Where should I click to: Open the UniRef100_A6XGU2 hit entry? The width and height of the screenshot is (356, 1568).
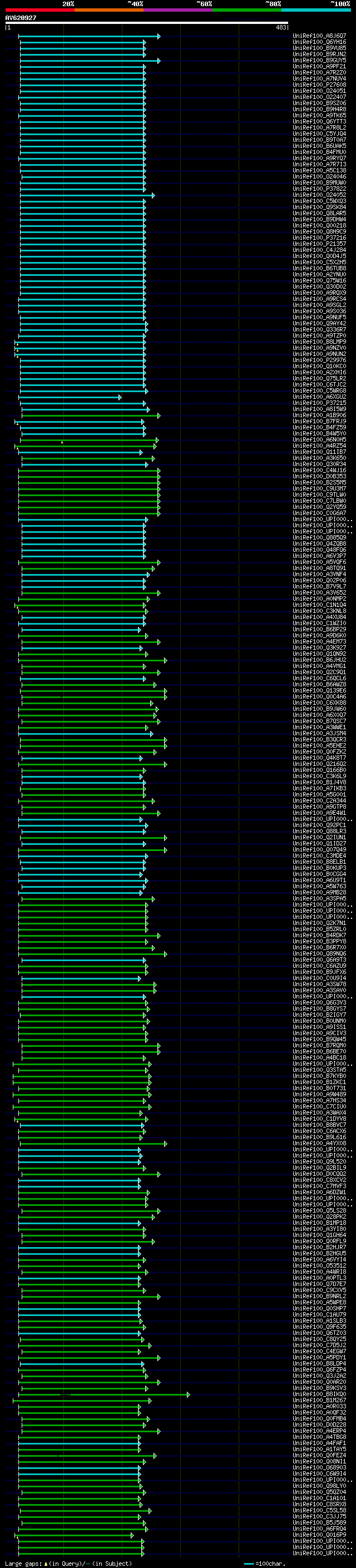[319, 397]
